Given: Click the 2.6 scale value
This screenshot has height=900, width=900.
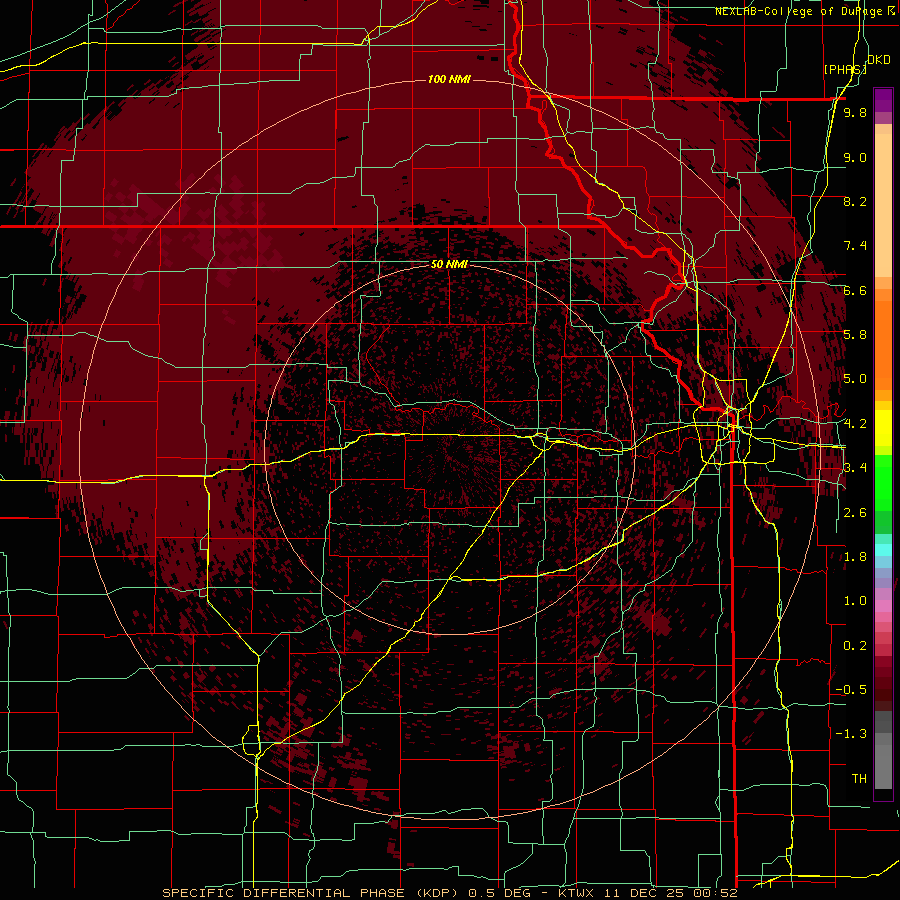Looking at the screenshot, I should click(855, 513).
